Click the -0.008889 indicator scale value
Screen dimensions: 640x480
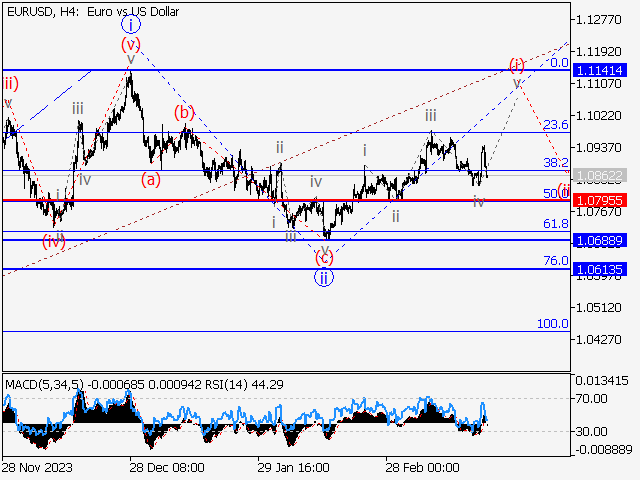tap(604, 450)
